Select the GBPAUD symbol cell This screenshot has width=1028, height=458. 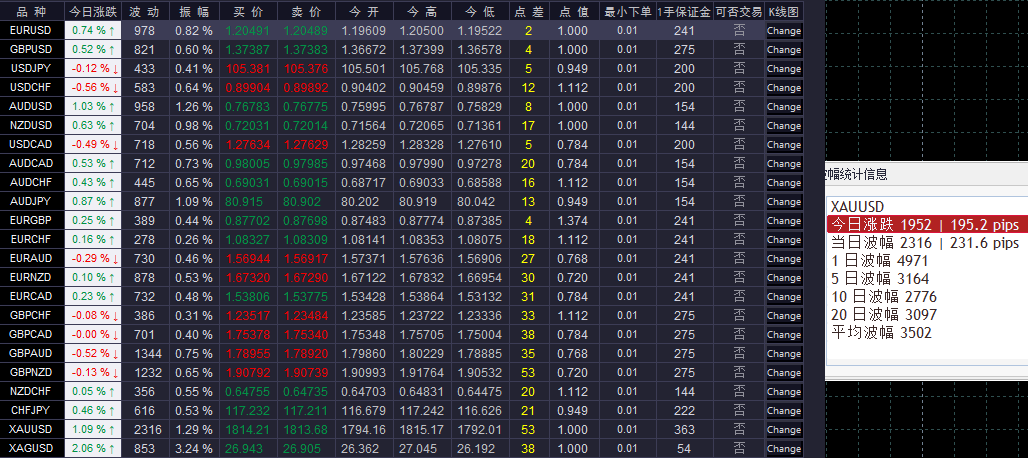coord(31,353)
